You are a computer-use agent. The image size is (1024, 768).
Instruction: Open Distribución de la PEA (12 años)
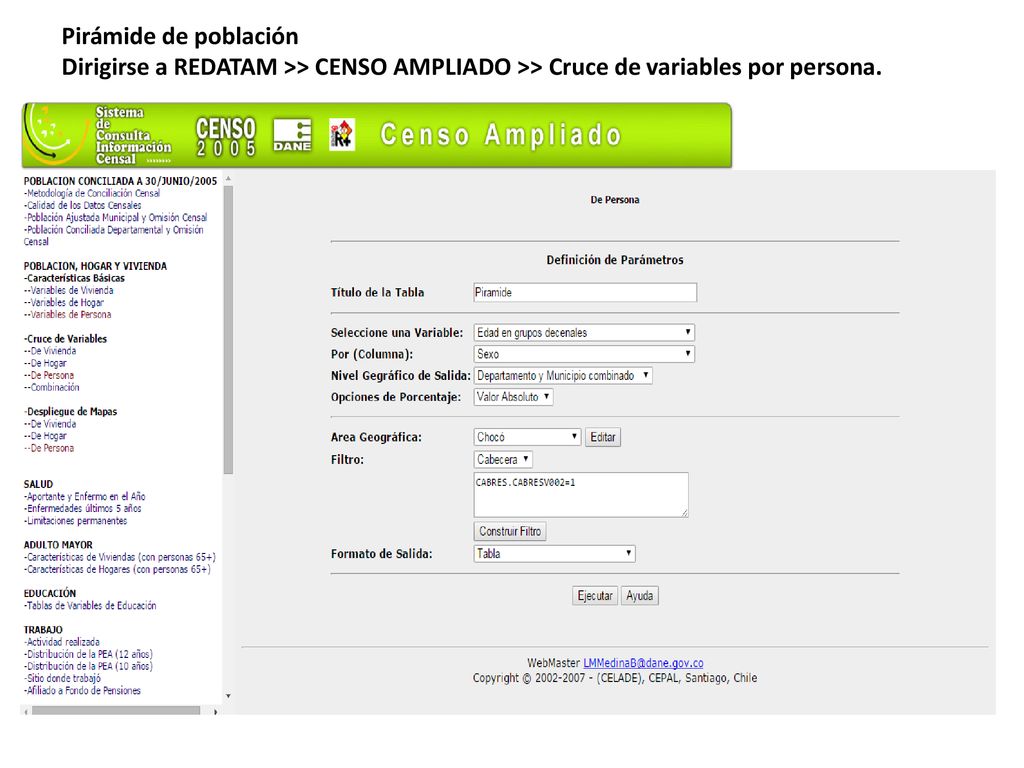tap(89, 654)
